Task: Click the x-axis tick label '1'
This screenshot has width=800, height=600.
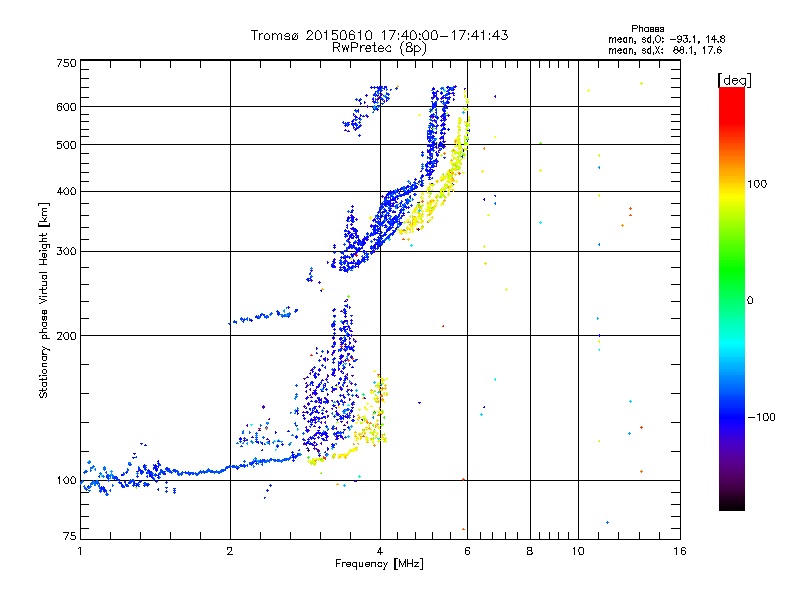Action: [80, 551]
